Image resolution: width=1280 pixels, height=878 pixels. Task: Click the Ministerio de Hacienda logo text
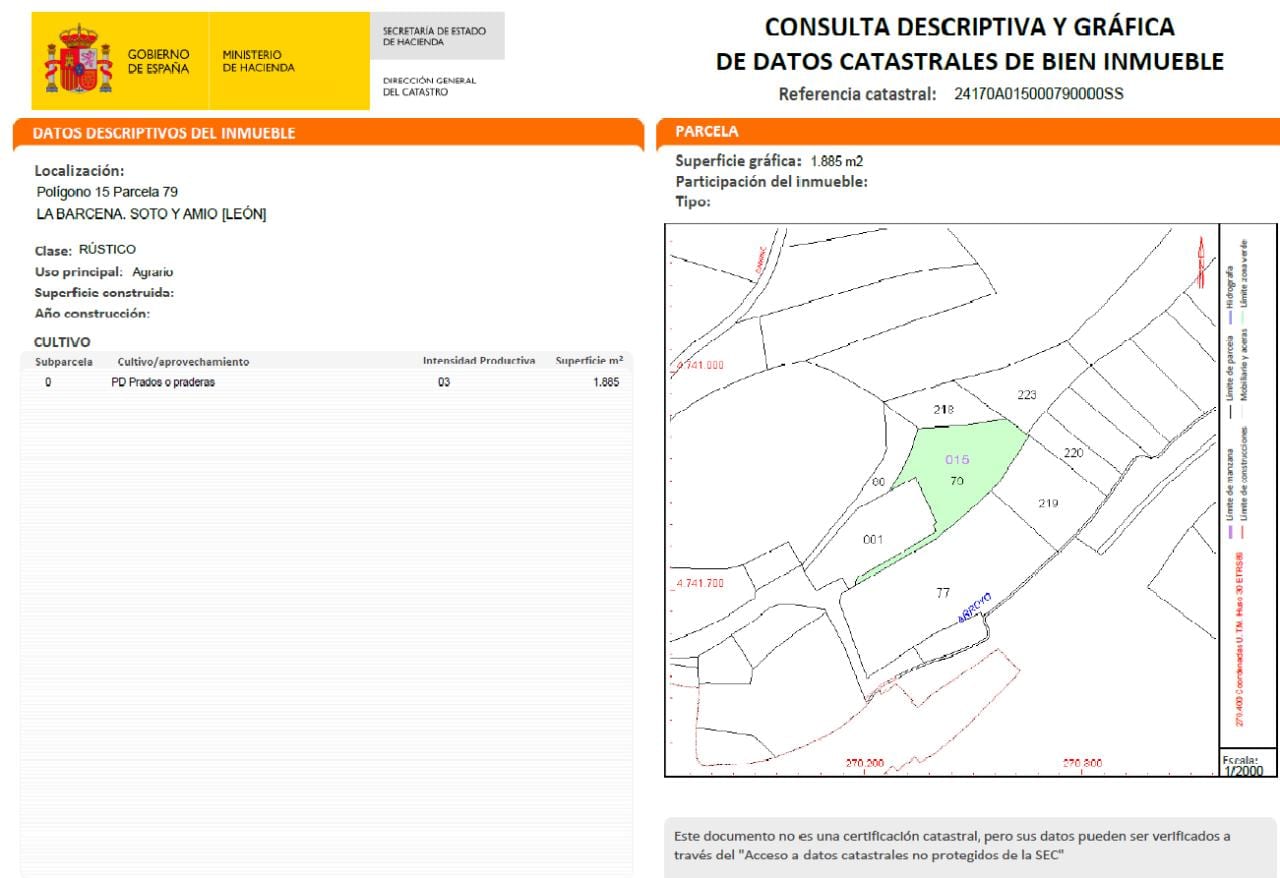pos(258,61)
